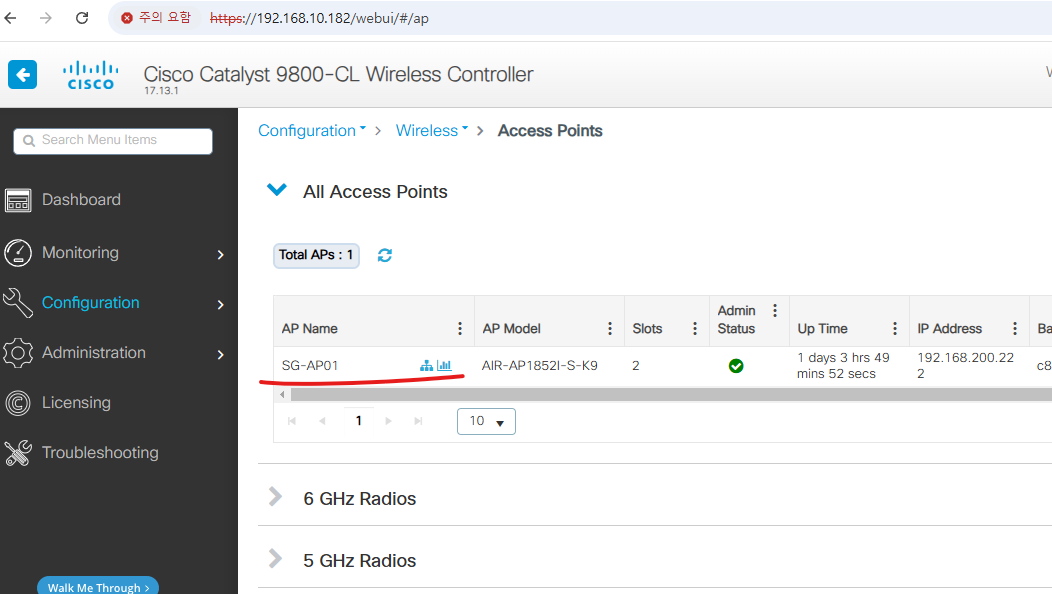Sort by the AP Name column header

[x=310, y=329]
